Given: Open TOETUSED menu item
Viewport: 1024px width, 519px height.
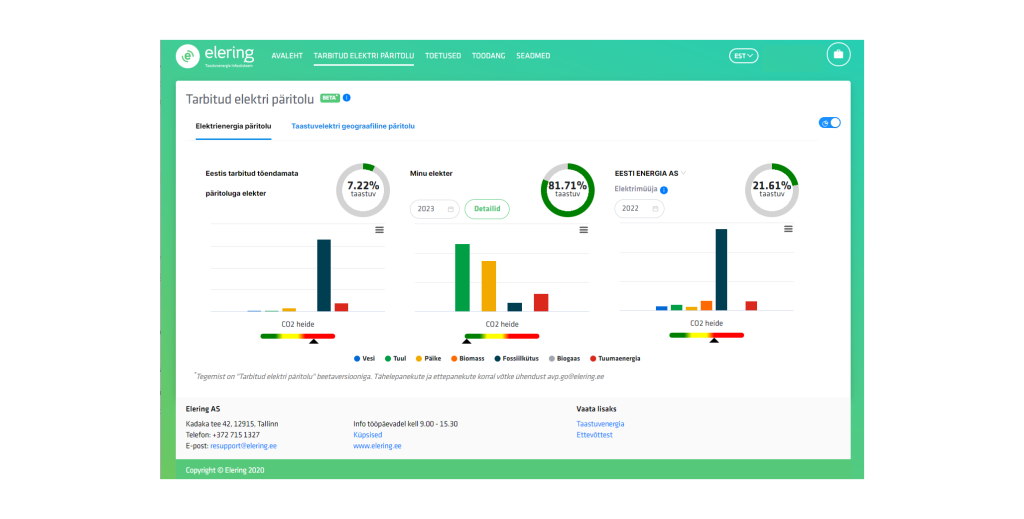Looking at the screenshot, I should tap(443, 56).
